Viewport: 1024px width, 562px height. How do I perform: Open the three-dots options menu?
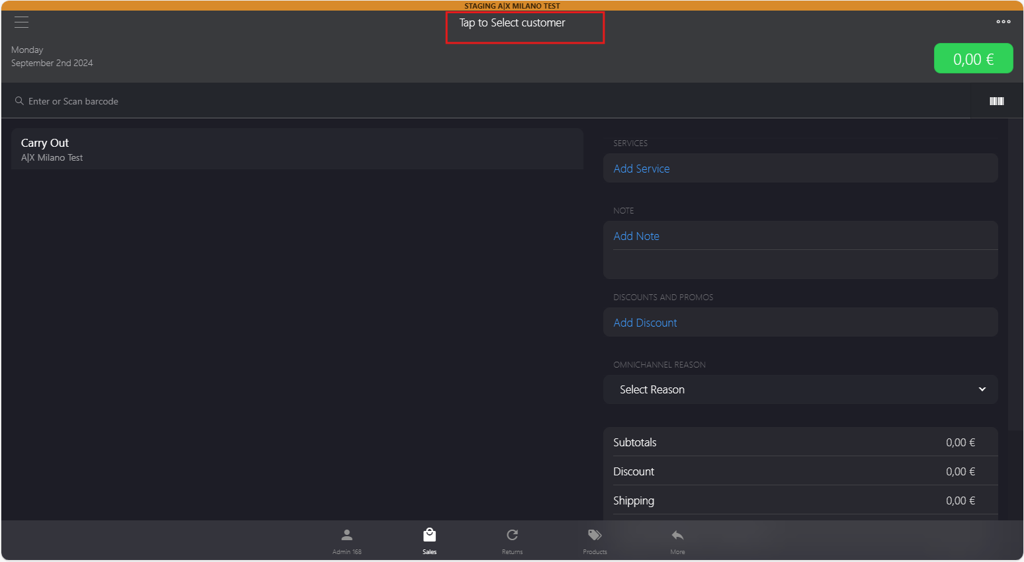click(x=1003, y=22)
